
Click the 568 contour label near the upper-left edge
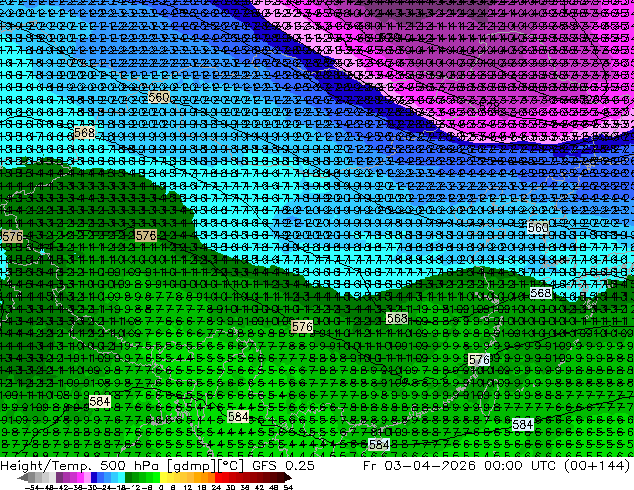click(85, 133)
